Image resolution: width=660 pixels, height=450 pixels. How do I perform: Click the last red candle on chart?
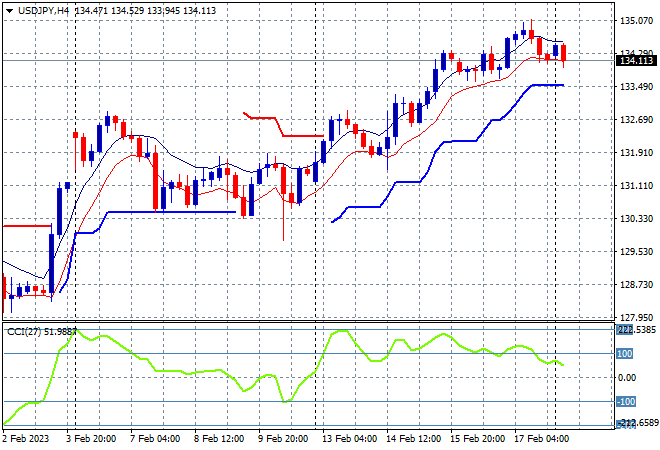tap(564, 53)
